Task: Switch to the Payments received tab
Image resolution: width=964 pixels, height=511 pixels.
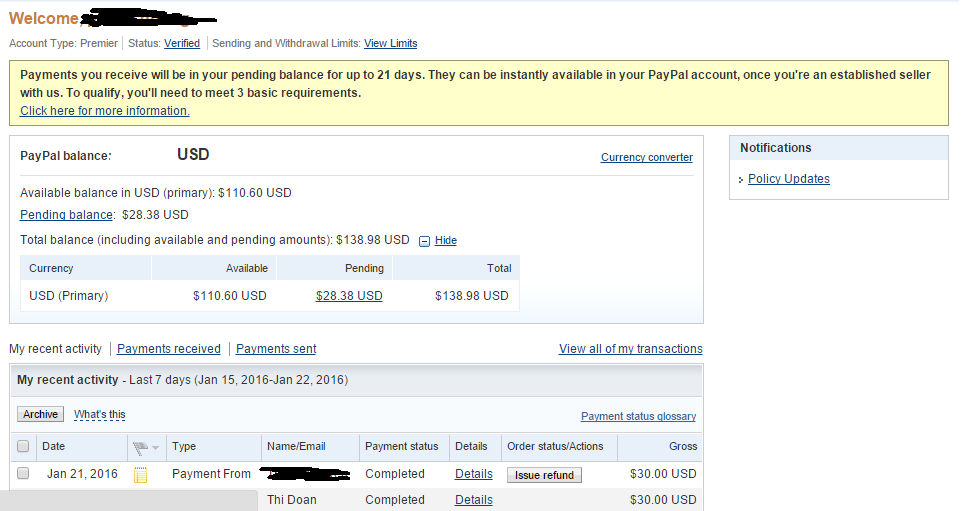Action: (168, 349)
